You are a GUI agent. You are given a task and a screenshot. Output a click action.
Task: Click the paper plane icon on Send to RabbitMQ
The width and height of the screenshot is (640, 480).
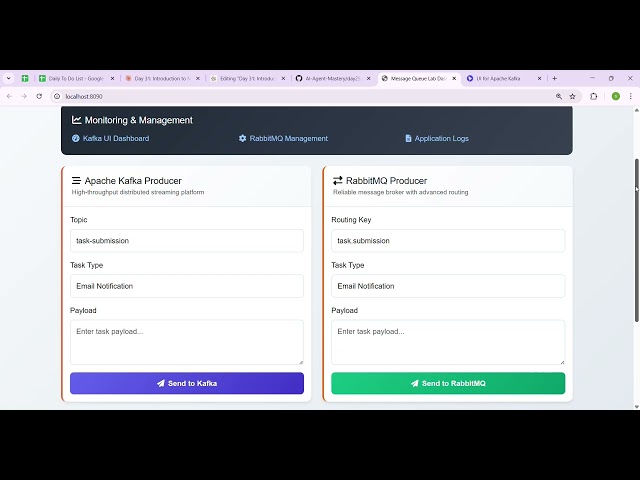pos(415,383)
